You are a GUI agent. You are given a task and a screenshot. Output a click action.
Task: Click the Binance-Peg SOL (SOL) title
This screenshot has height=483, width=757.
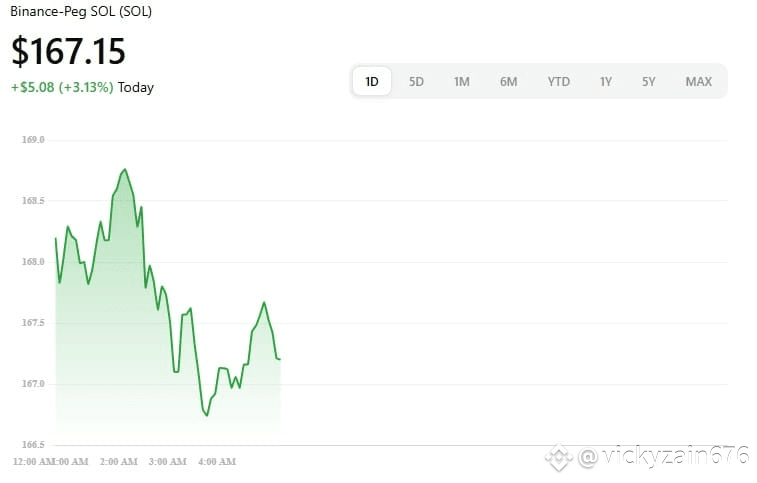click(x=81, y=11)
